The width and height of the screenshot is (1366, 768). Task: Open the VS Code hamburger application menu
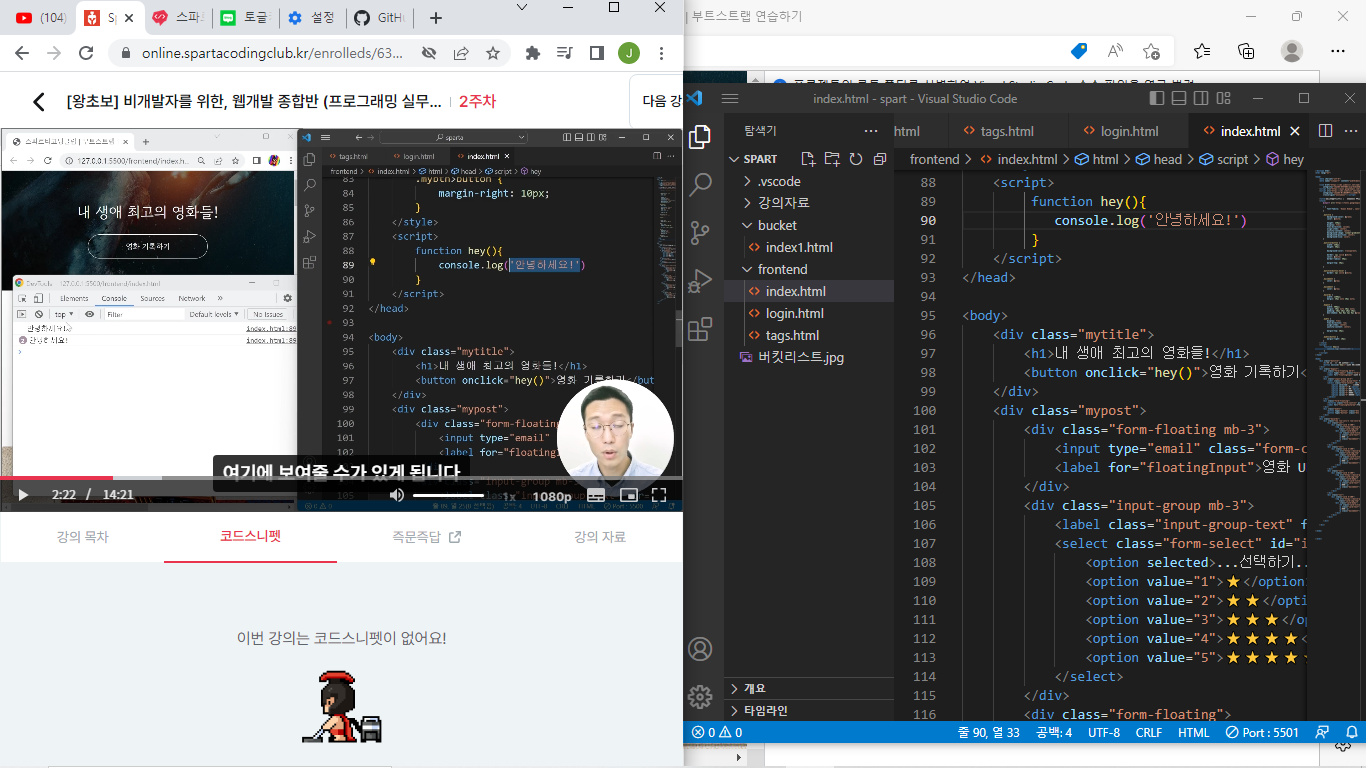tap(730, 98)
